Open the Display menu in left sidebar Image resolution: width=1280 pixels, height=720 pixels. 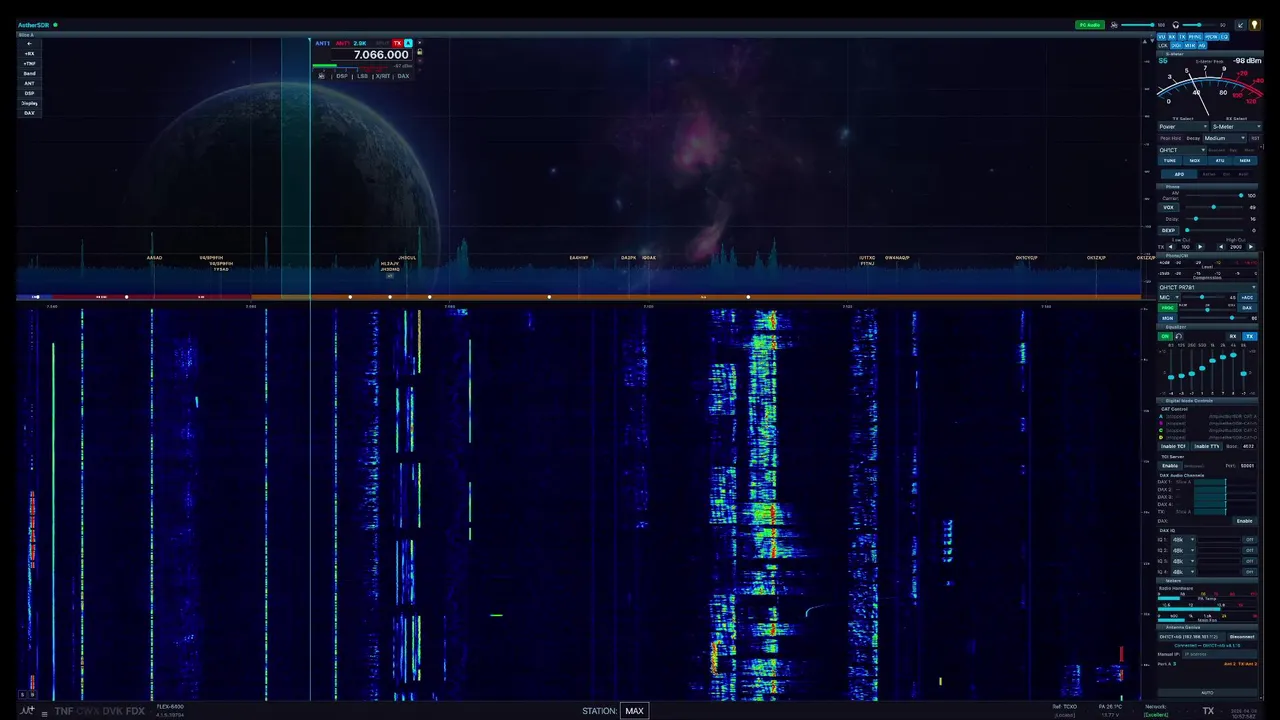coord(29,103)
